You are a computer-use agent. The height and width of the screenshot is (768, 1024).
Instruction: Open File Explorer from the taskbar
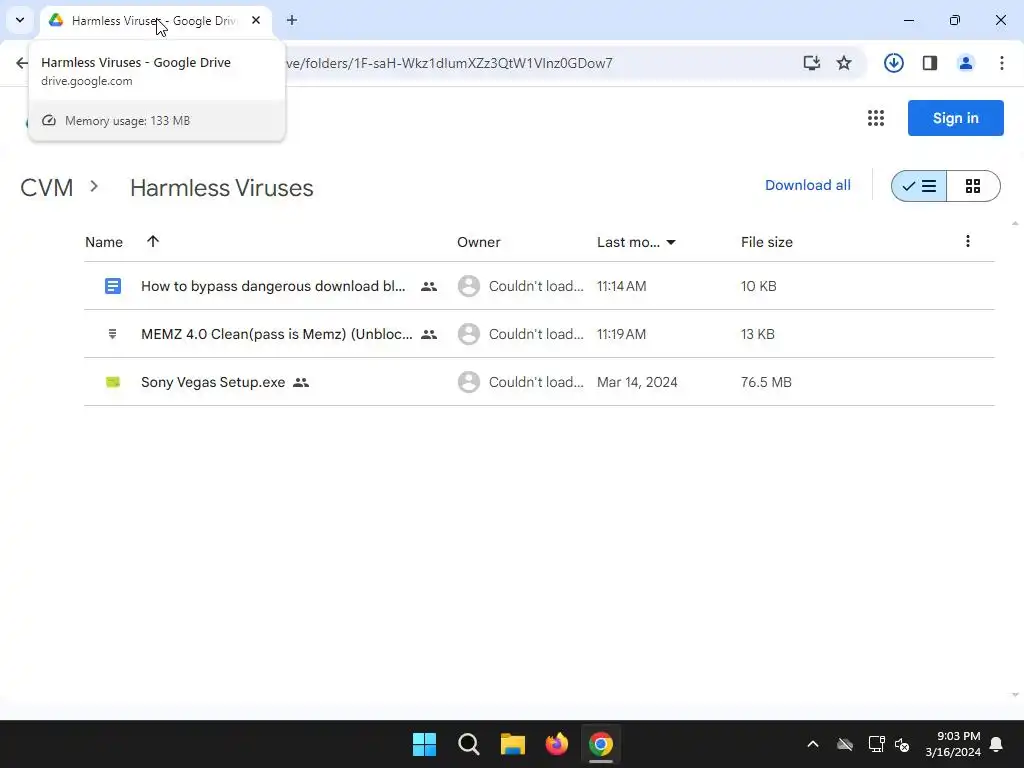[x=513, y=744]
